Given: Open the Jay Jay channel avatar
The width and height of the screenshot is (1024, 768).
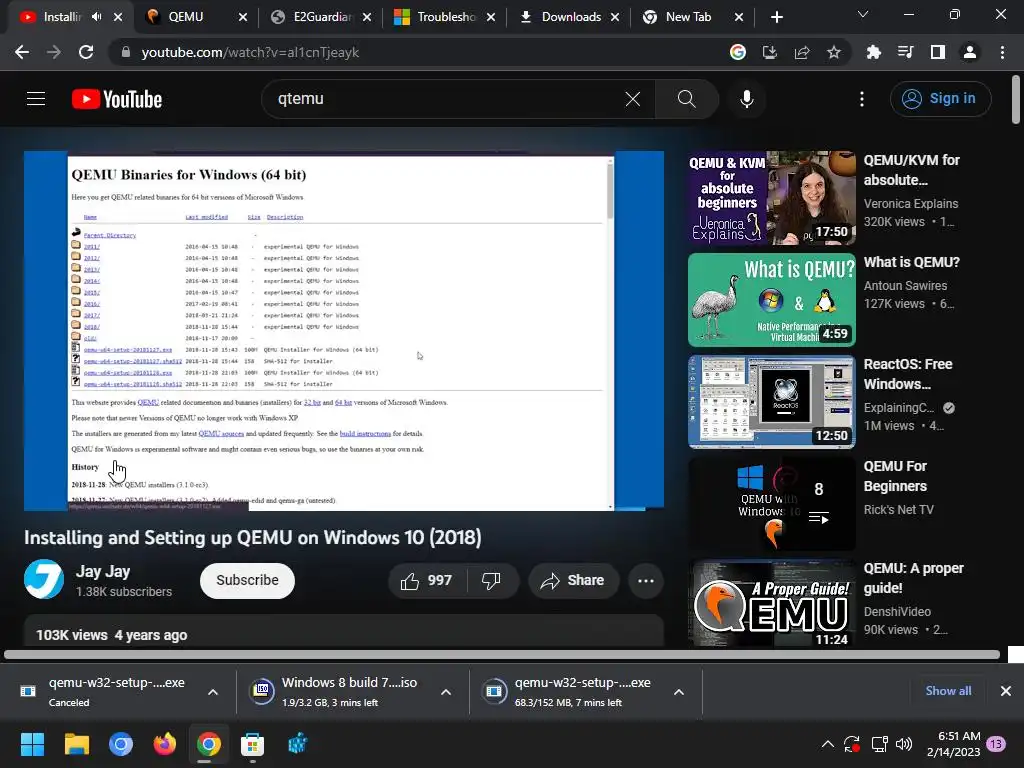Looking at the screenshot, I should 44,579.
